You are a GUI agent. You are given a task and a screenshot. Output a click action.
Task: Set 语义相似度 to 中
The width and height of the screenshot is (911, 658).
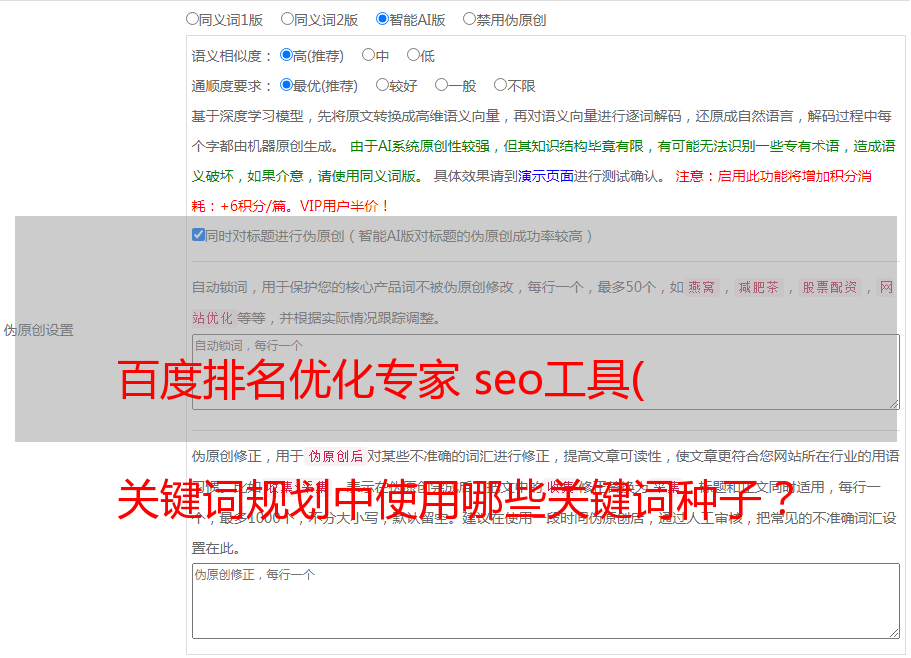[x=368, y=55]
